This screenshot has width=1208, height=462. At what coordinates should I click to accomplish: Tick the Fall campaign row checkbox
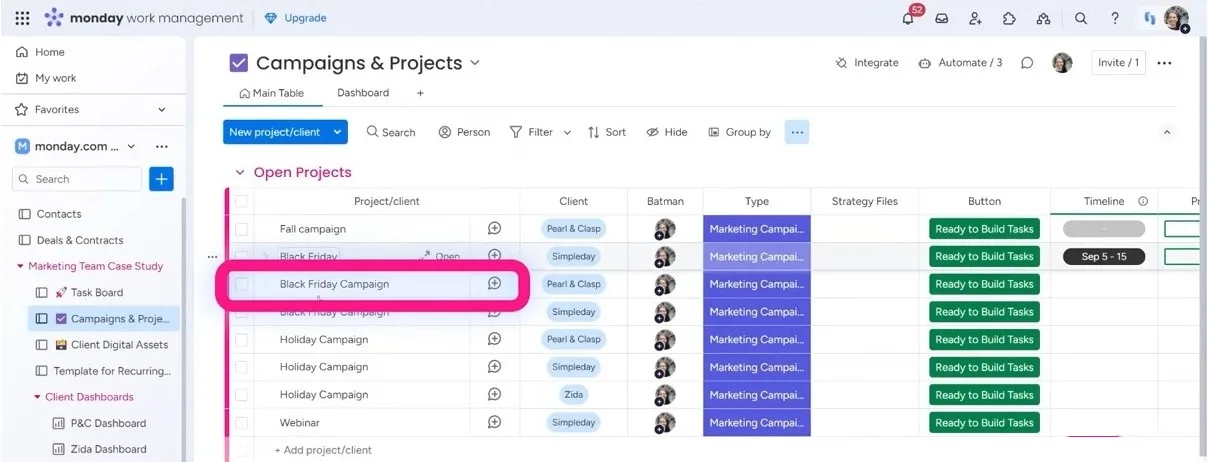click(241, 229)
